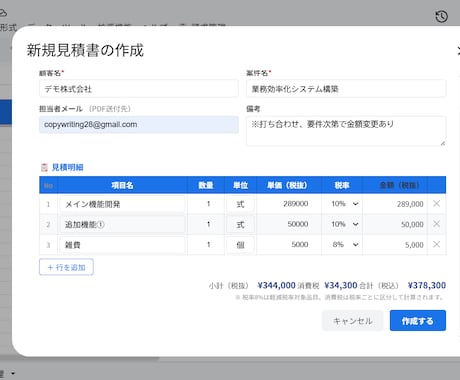Remove the メイン機能開発 row

(436, 203)
